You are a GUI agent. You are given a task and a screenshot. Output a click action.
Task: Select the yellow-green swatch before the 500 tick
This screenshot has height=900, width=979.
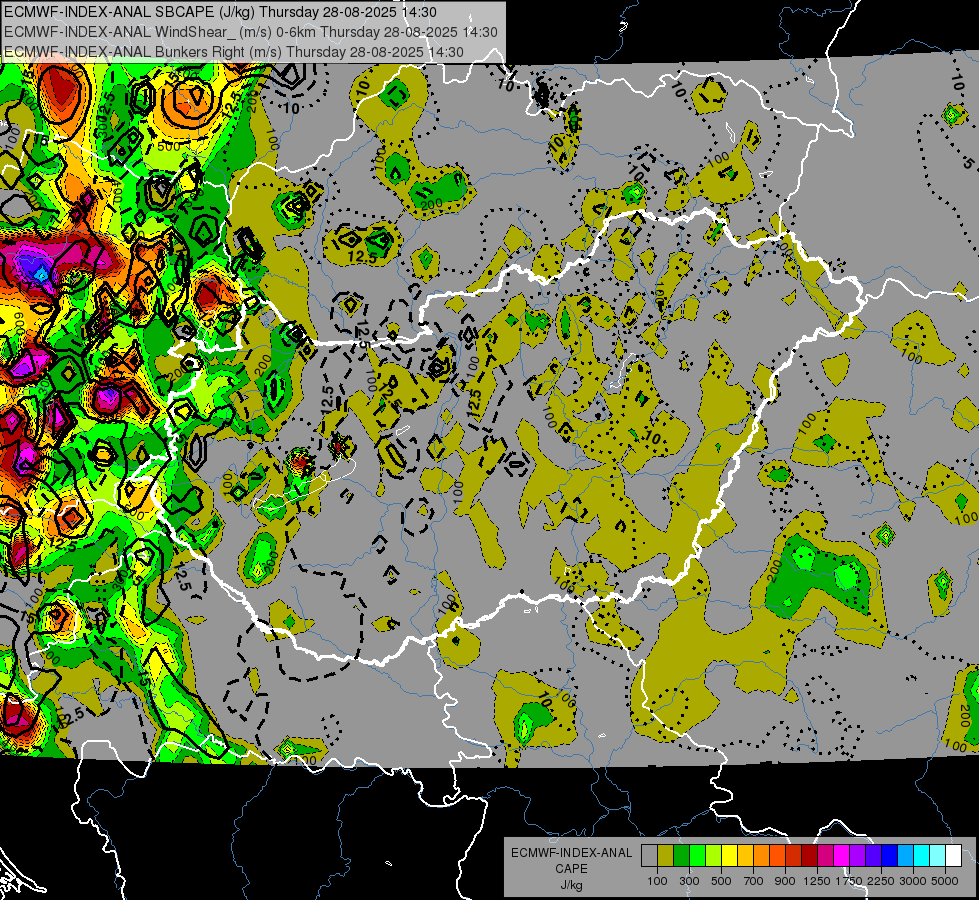click(x=713, y=855)
